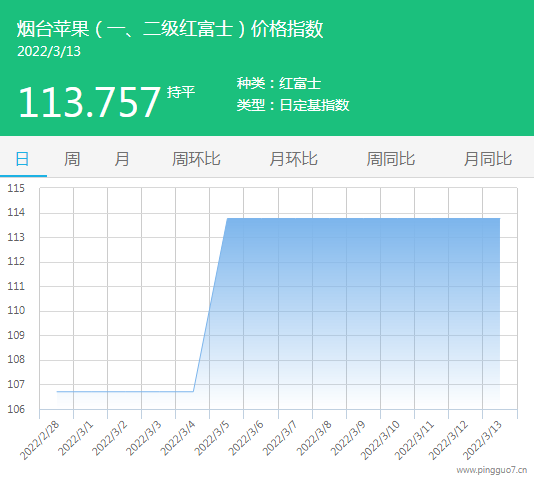Click the 2022/3/13 date under title
The width and height of the screenshot is (534, 481).
tap(49, 51)
